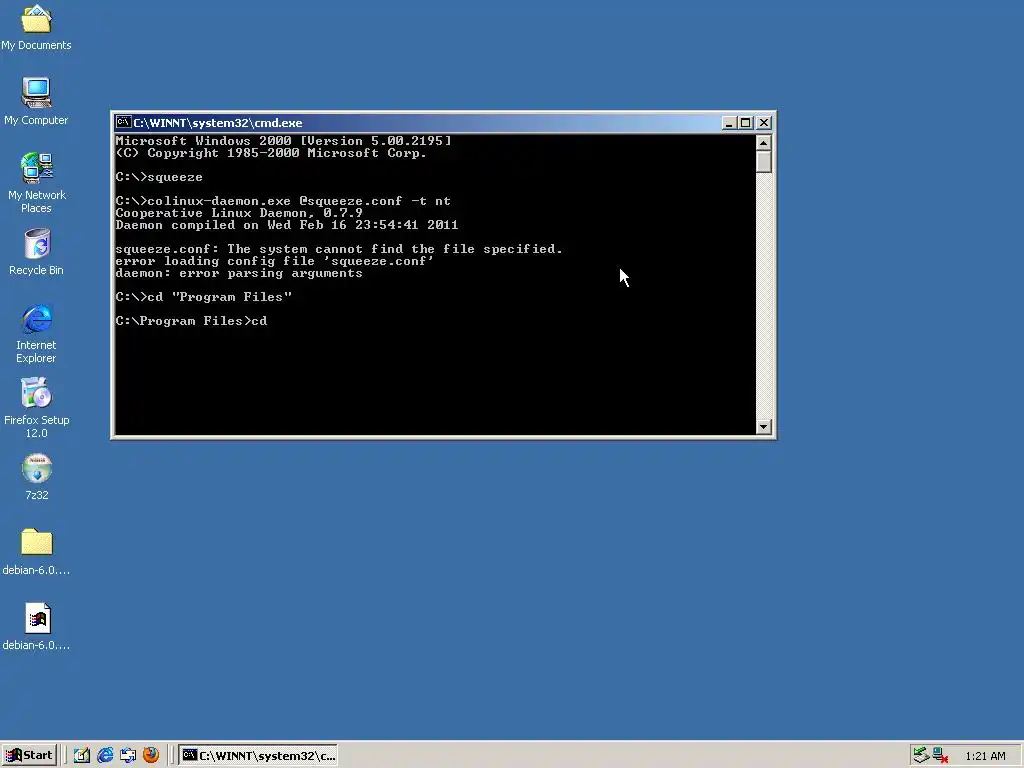
Task: Select the Firefox Setup 12.0 installer icon
Action: coord(36,408)
